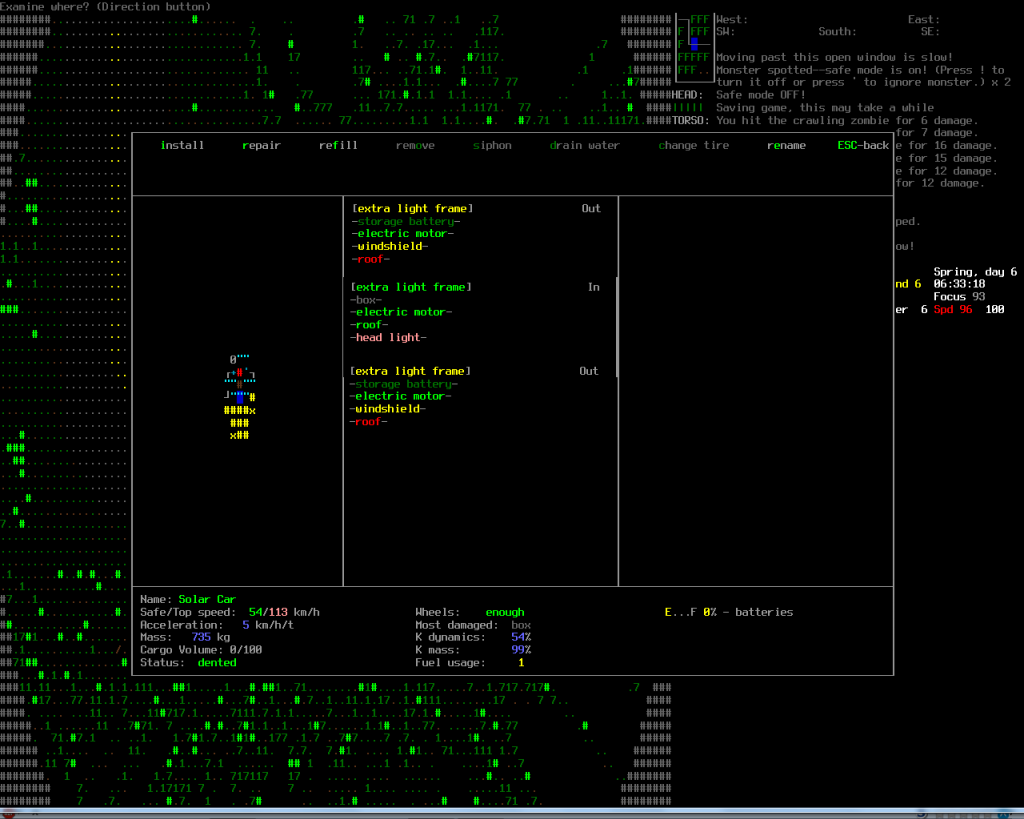Click the open window is slow message

(834, 57)
